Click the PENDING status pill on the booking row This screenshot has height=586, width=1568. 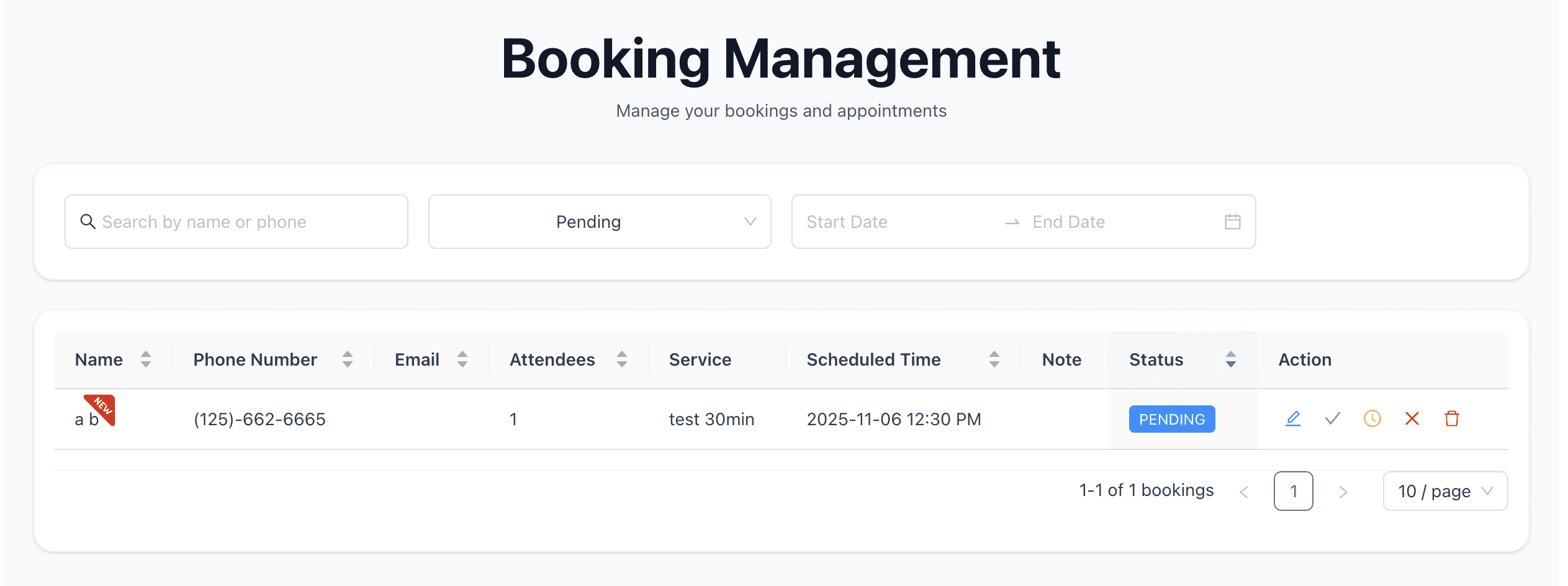point(1171,419)
